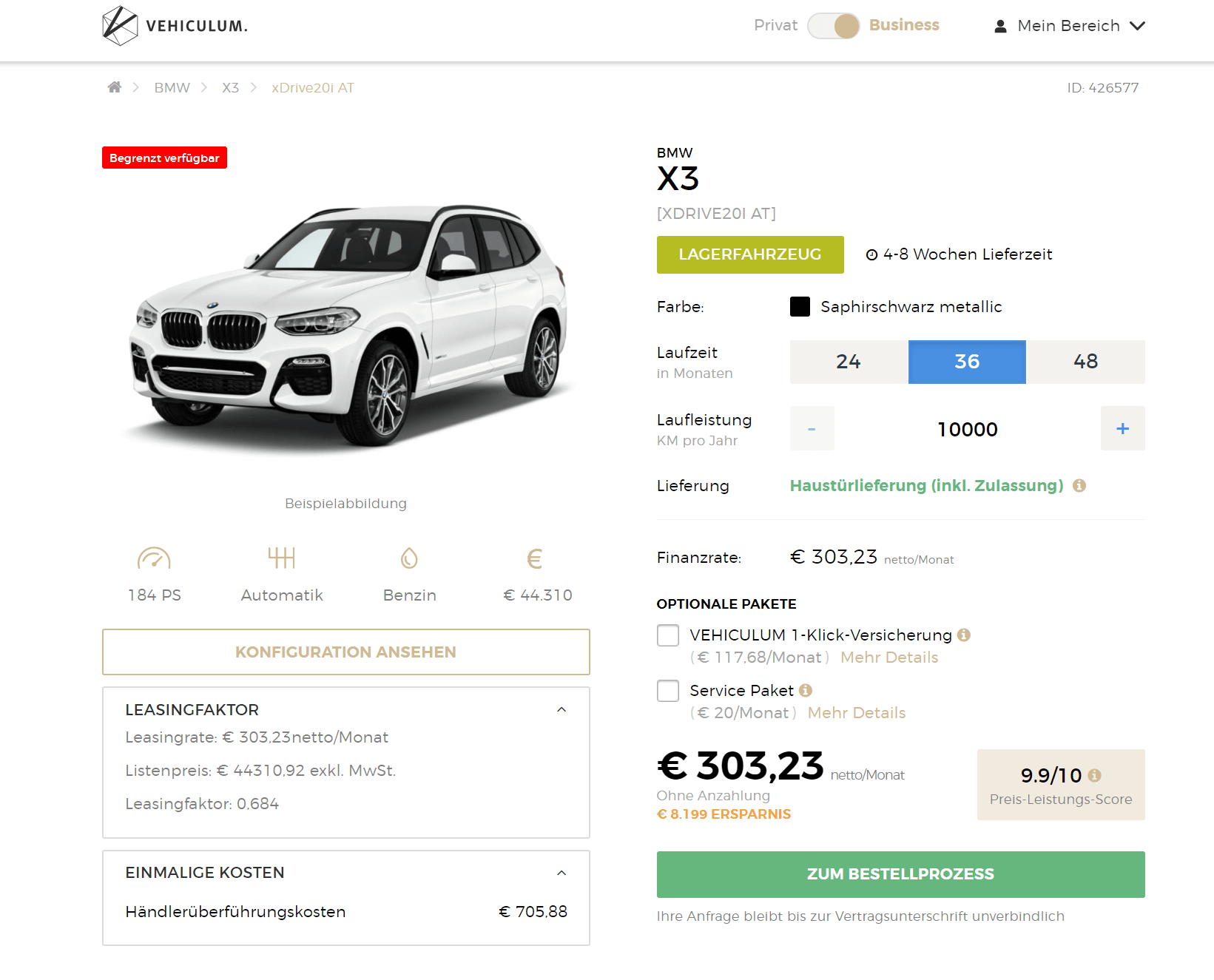1214x980 pixels.
Task: Collapse the Einmalige Kosten panel
Action: (562, 873)
